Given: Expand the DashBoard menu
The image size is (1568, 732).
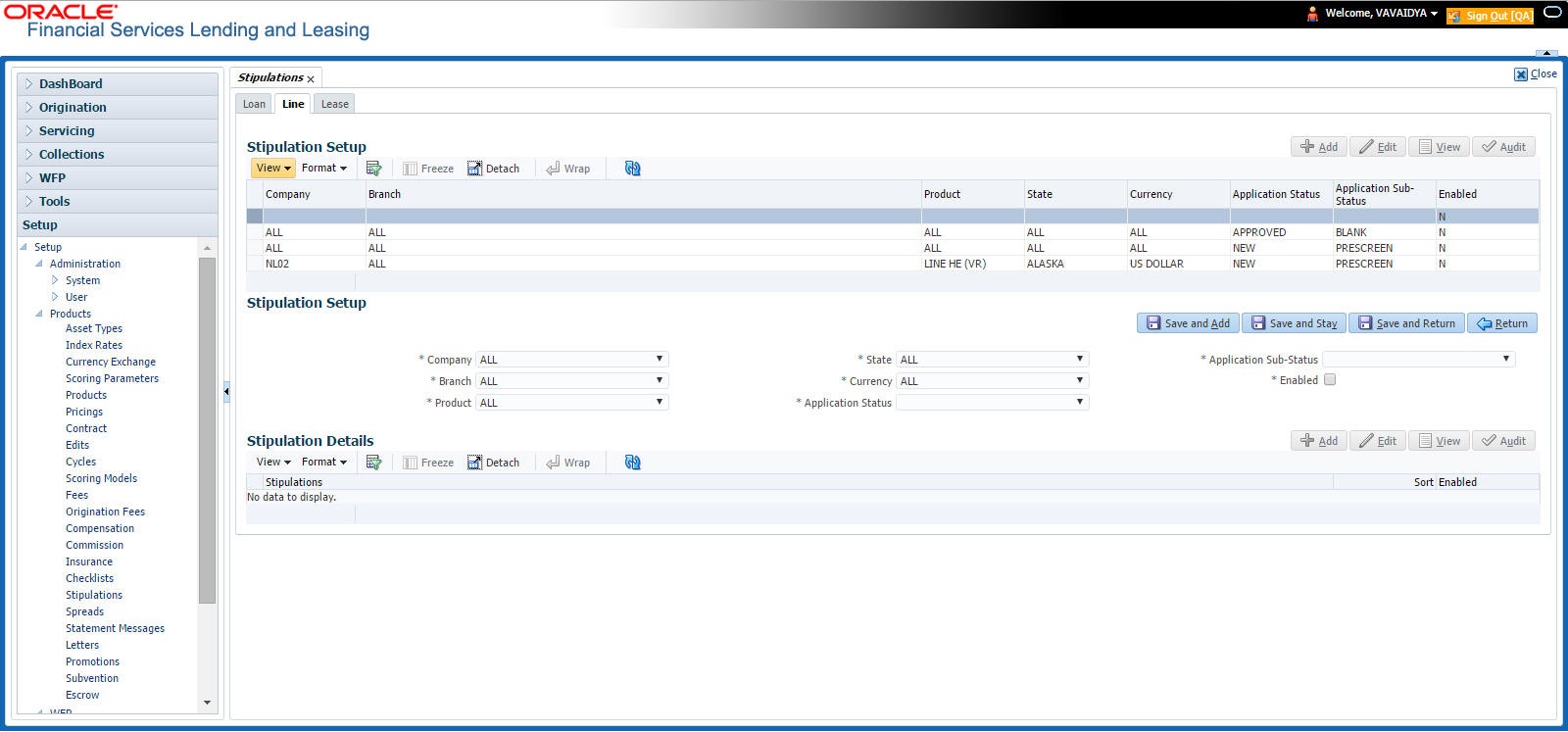Looking at the screenshot, I should [118, 84].
